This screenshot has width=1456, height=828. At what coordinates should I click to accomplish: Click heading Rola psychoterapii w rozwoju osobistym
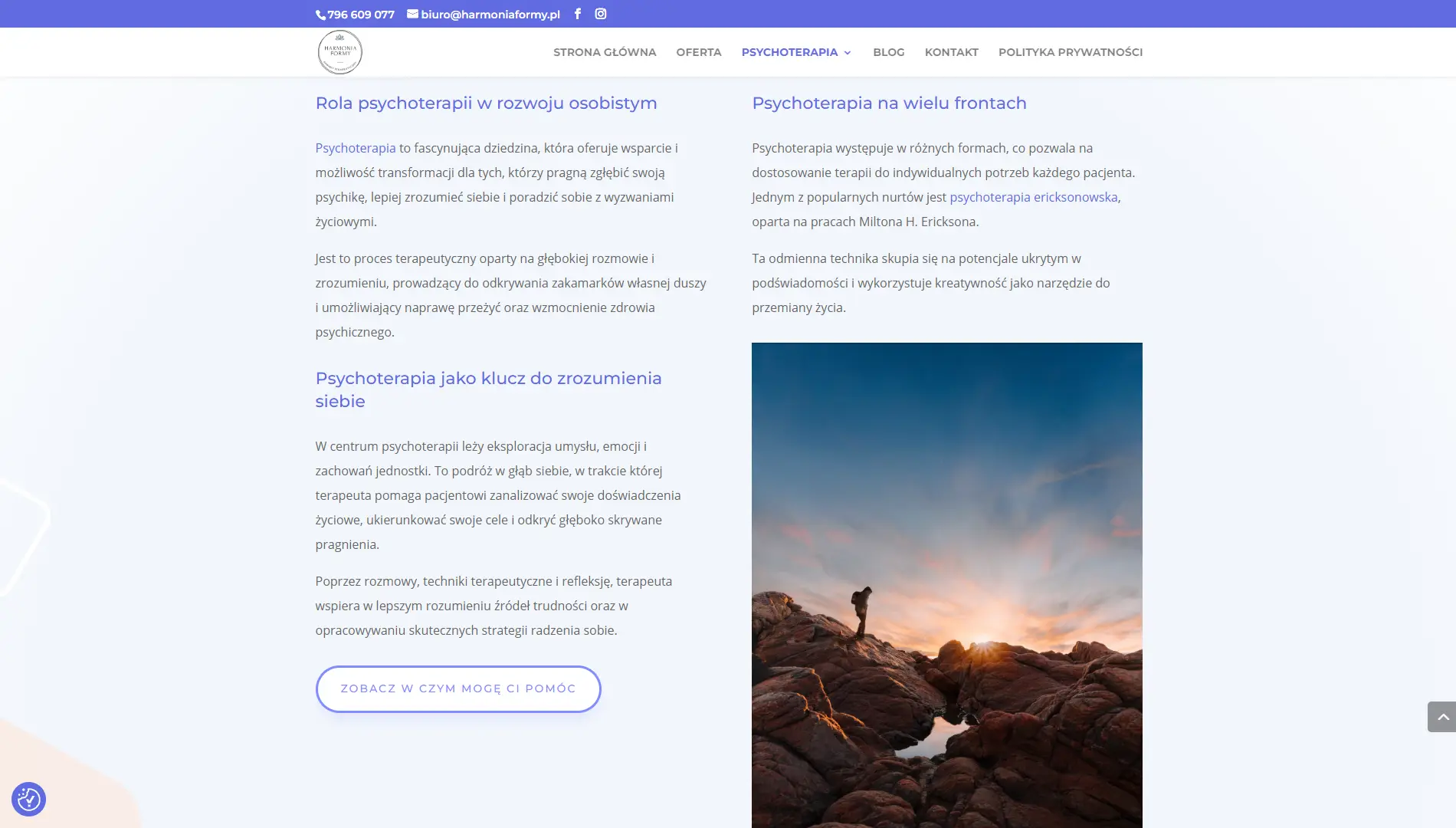(x=486, y=103)
